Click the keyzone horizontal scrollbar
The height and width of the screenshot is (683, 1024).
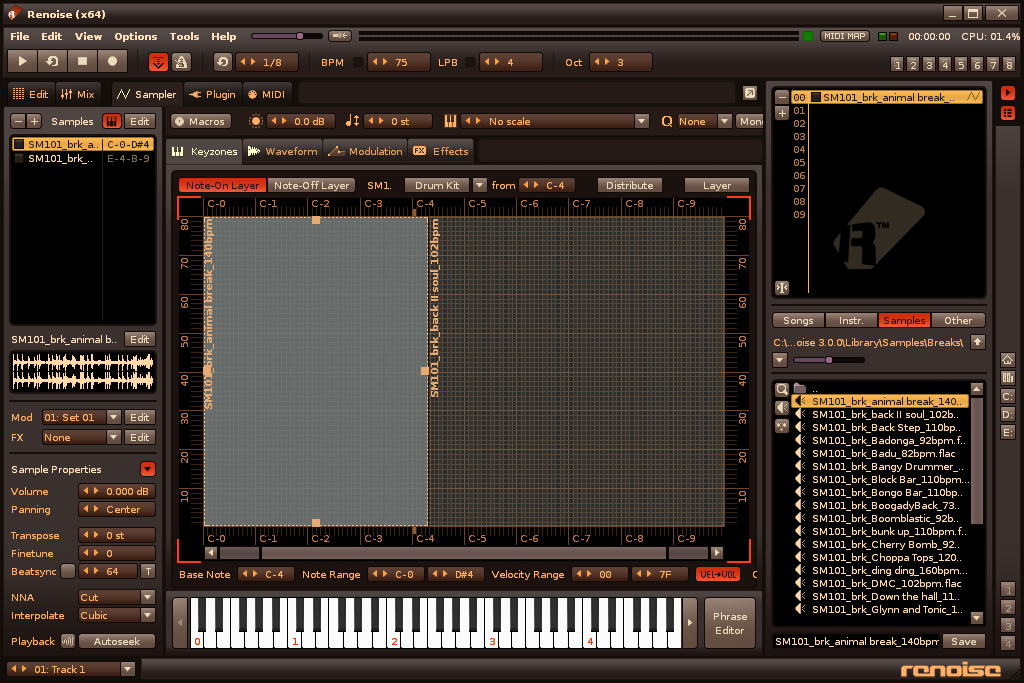(464, 553)
